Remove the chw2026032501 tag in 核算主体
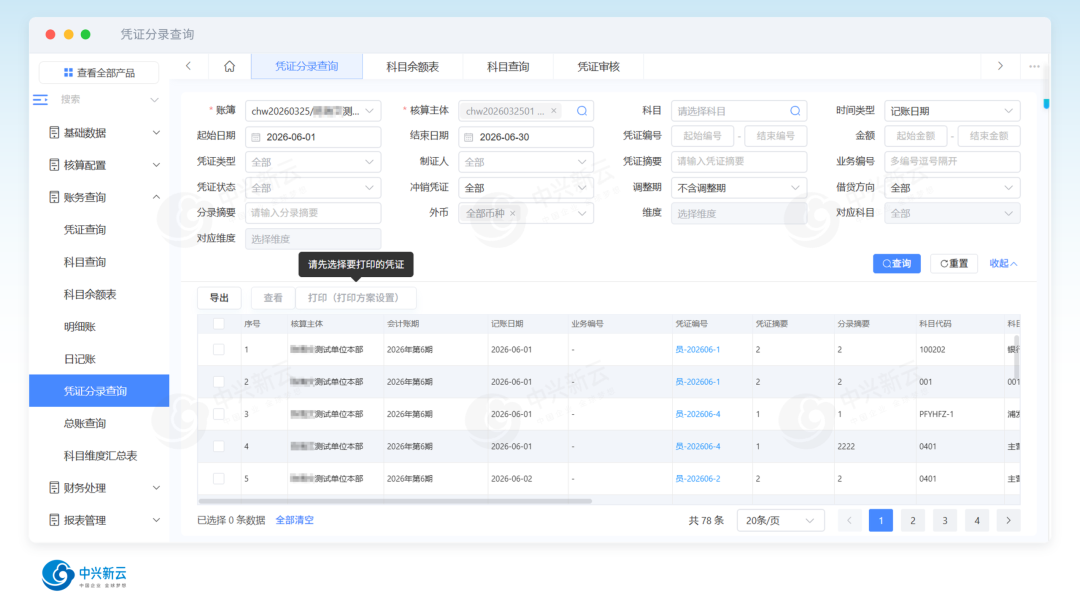The width and height of the screenshot is (1080, 608). click(554, 111)
